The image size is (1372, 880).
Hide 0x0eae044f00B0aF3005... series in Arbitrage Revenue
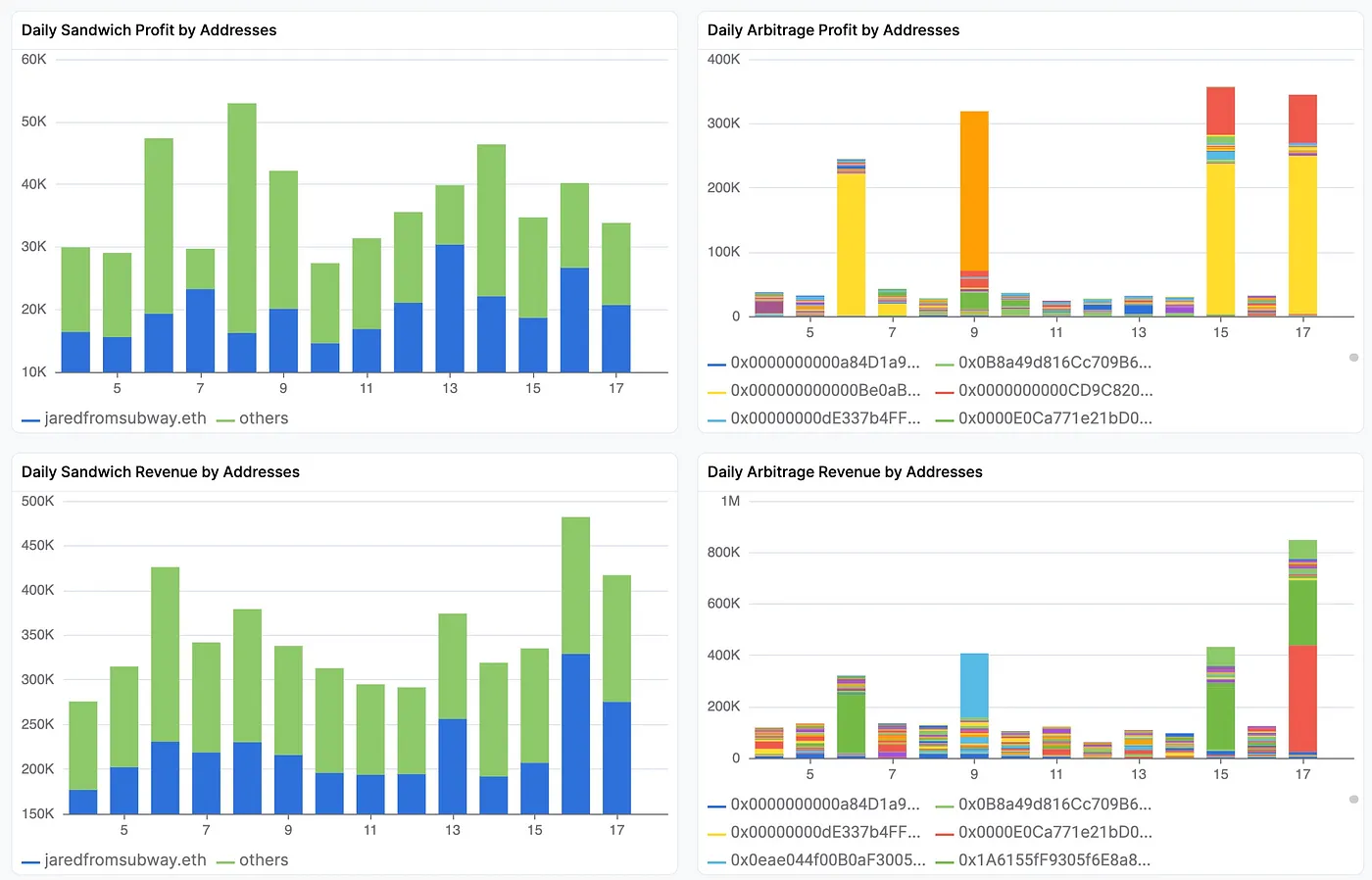(x=826, y=860)
